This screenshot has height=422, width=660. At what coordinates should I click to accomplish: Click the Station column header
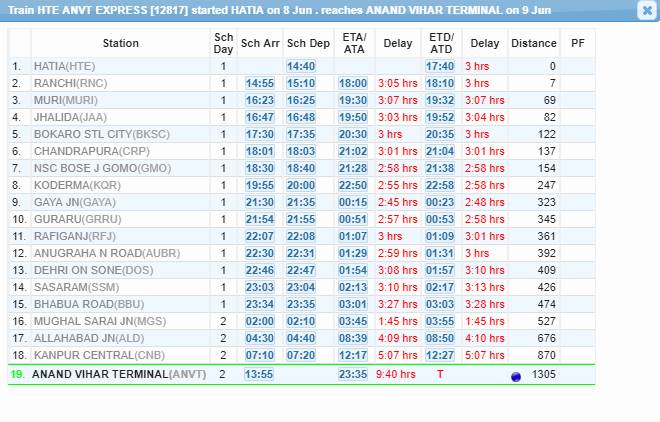[121, 44]
